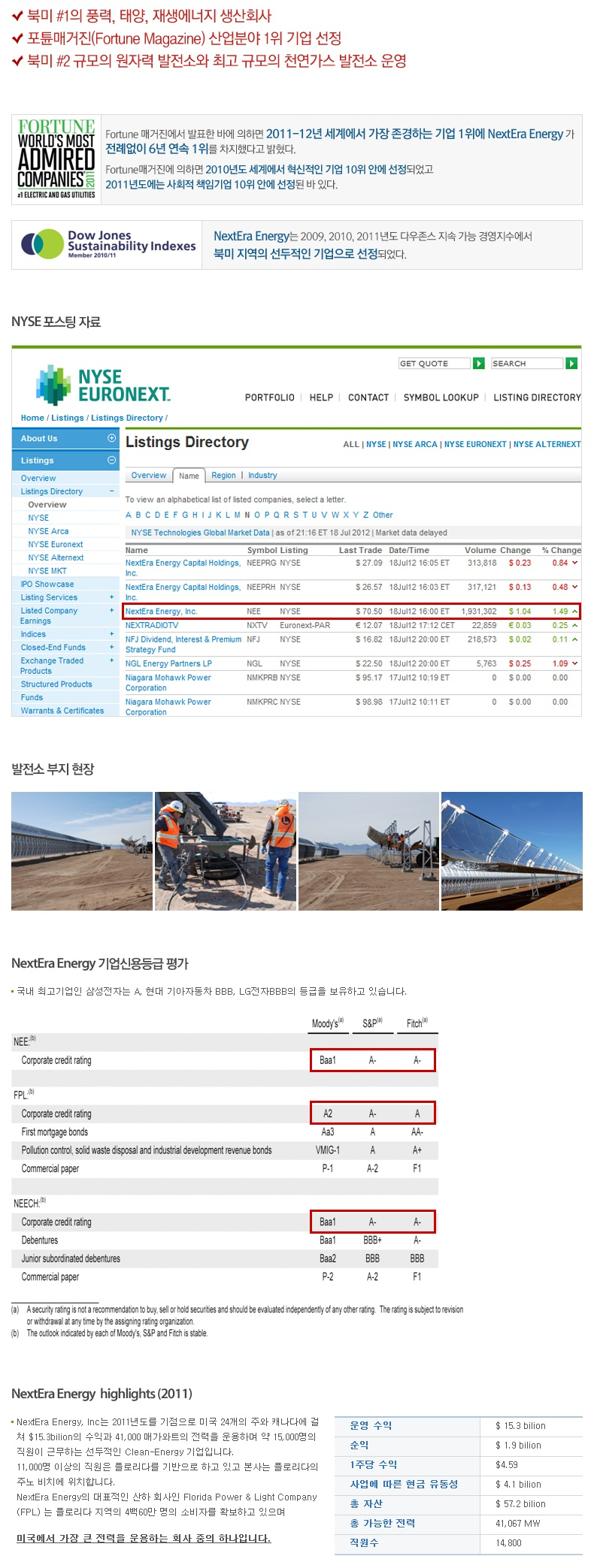Open NYSE MKT in the sidebar

(47, 571)
